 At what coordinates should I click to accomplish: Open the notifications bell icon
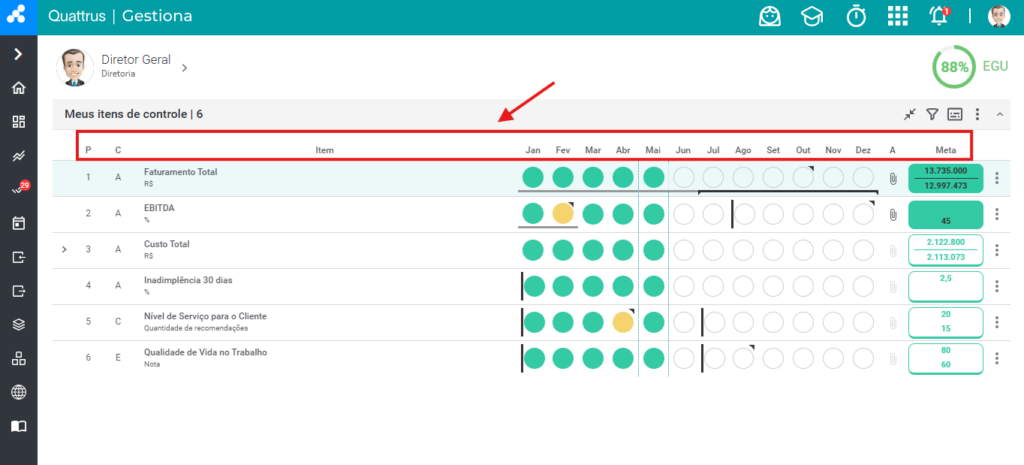(938, 16)
